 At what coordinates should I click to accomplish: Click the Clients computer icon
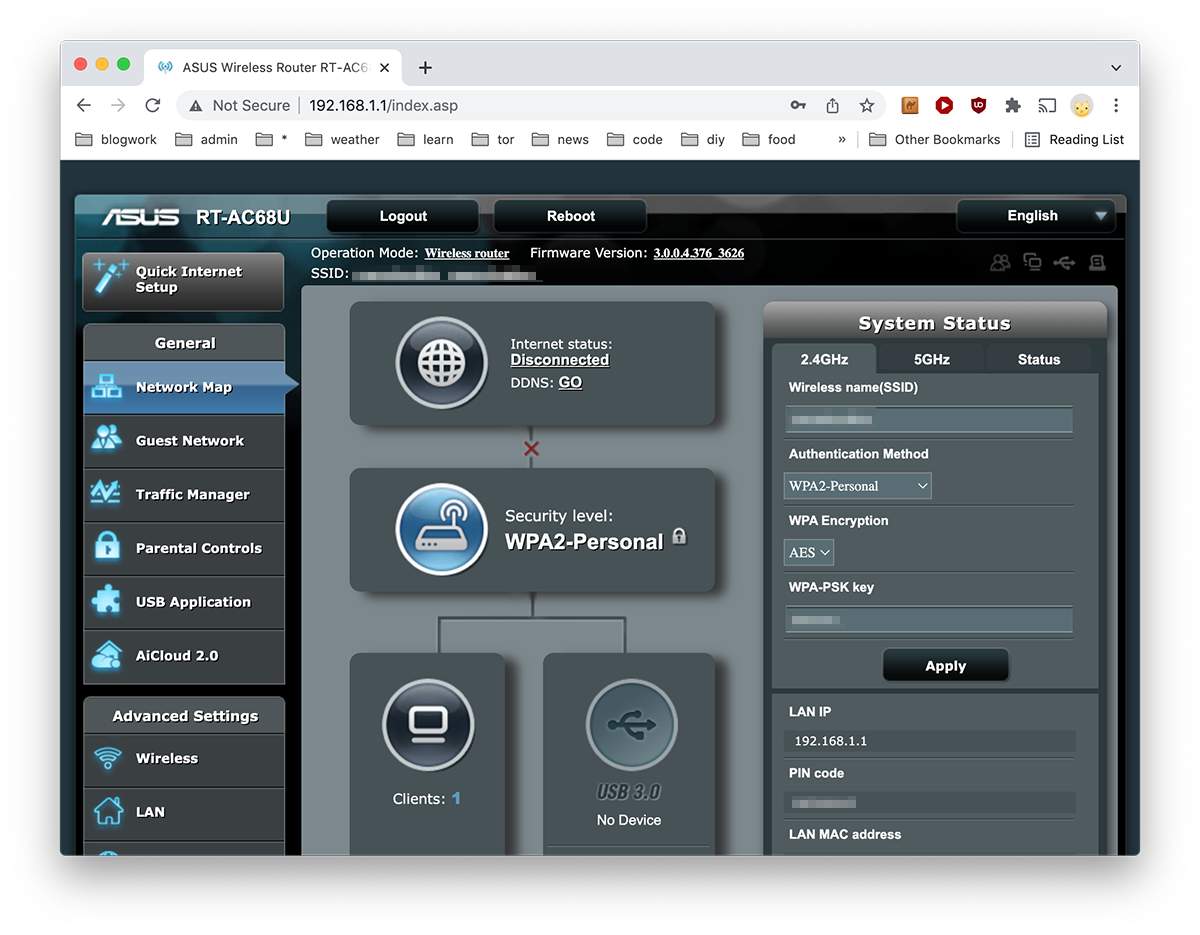[428, 726]
